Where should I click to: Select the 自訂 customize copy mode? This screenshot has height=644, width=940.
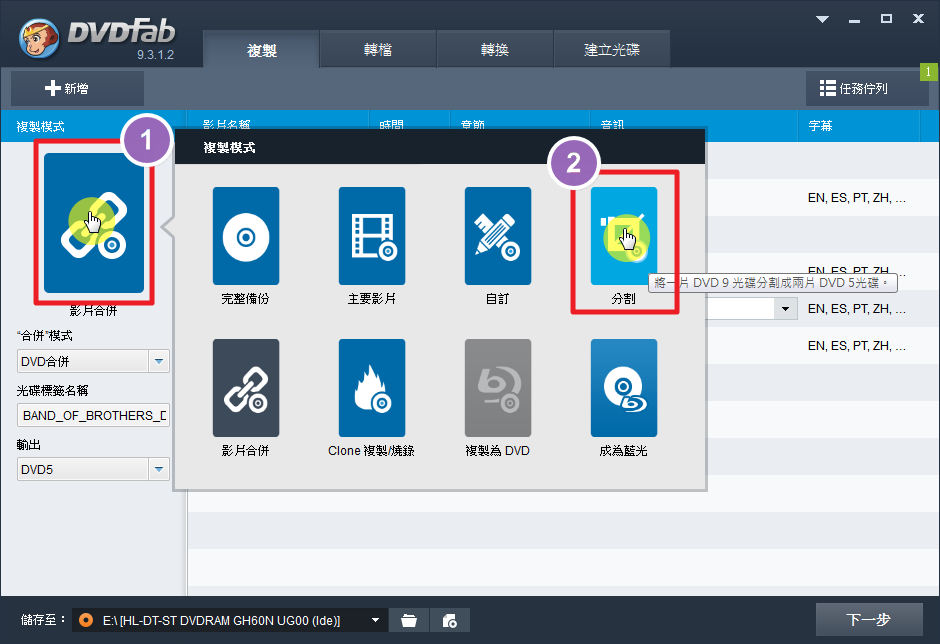pyautogui.click(x=497, y=236)
